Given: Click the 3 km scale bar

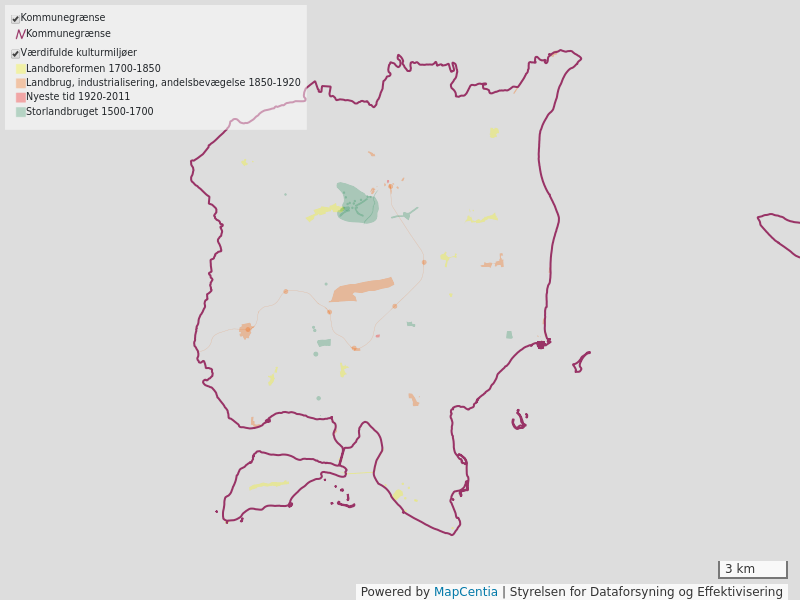Looking at the screenshot, I should coord(752,569).
